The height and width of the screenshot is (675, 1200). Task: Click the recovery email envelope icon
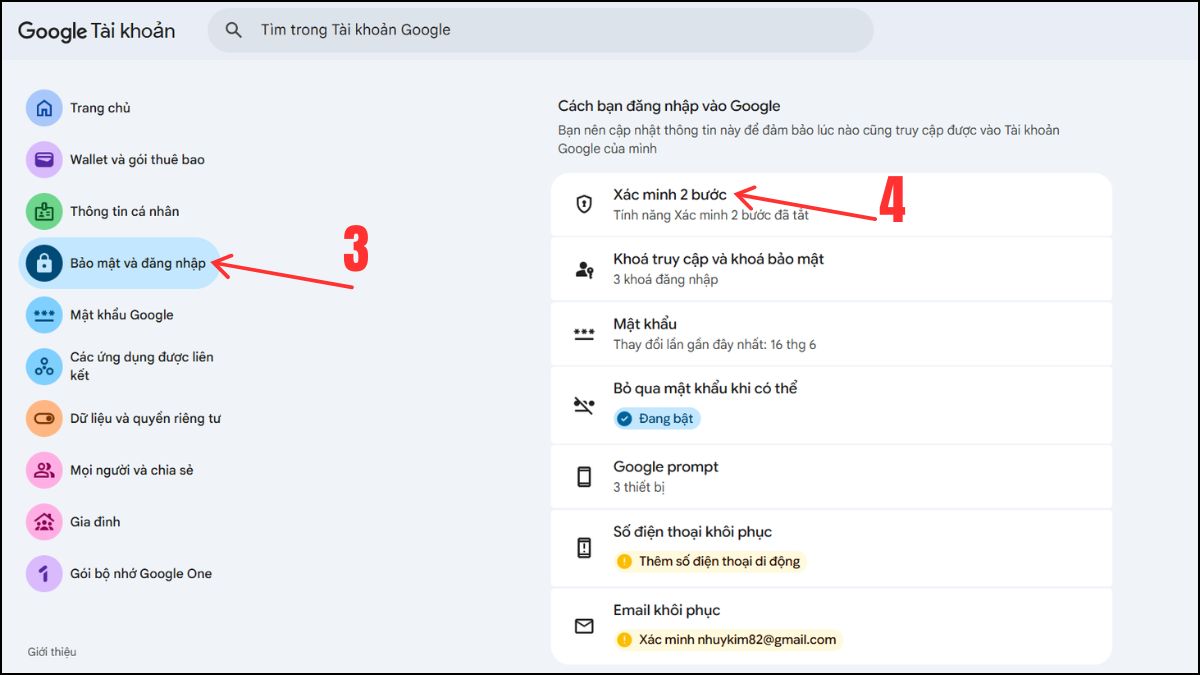point(584,626)
